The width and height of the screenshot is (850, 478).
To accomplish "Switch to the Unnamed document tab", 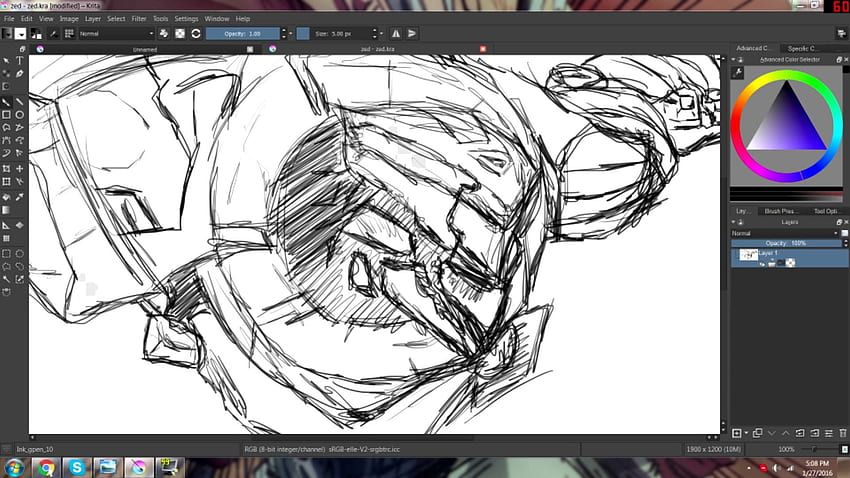I will [x=145, y=49].
